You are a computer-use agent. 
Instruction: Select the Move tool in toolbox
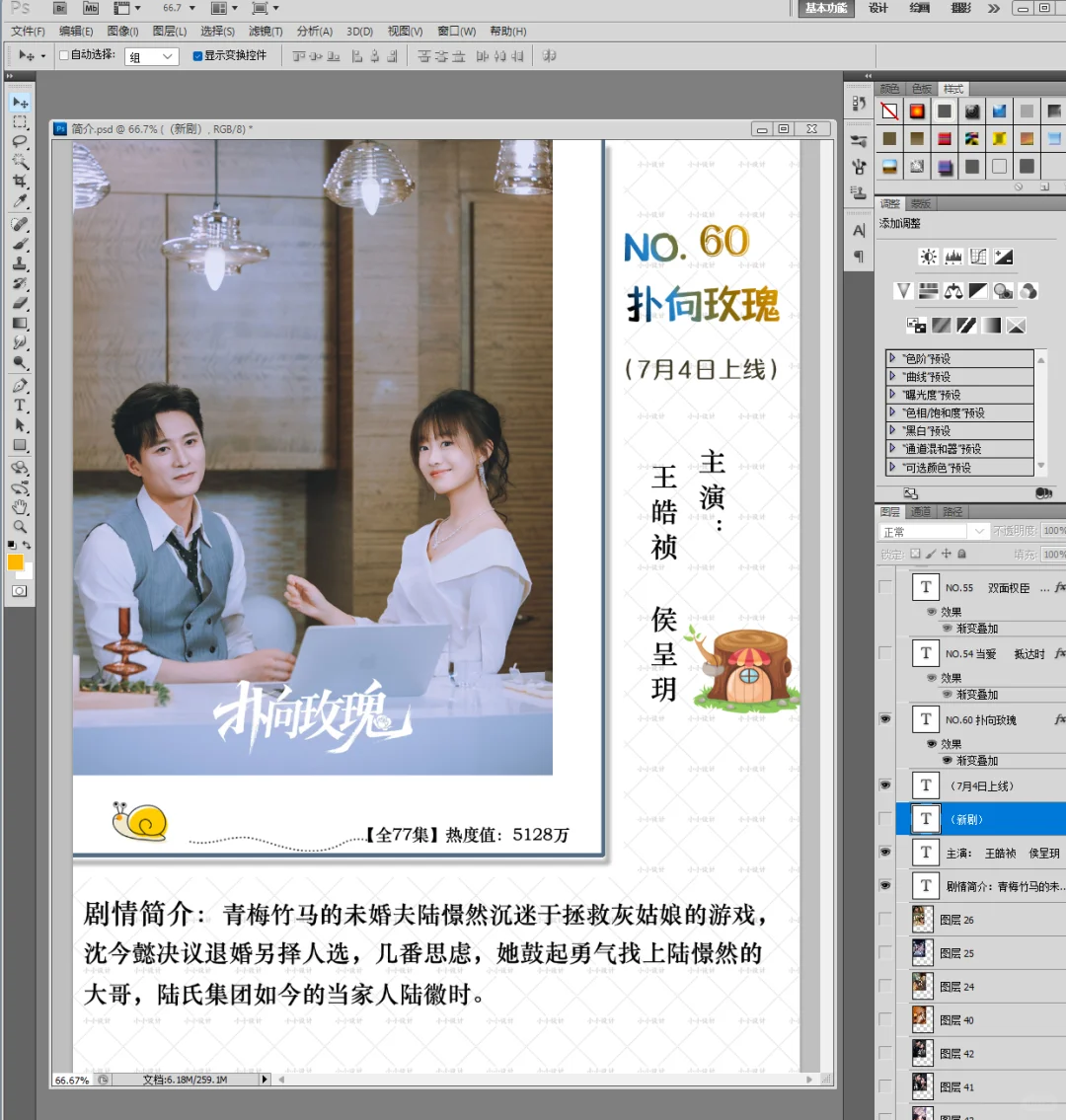tap(20, 103)
